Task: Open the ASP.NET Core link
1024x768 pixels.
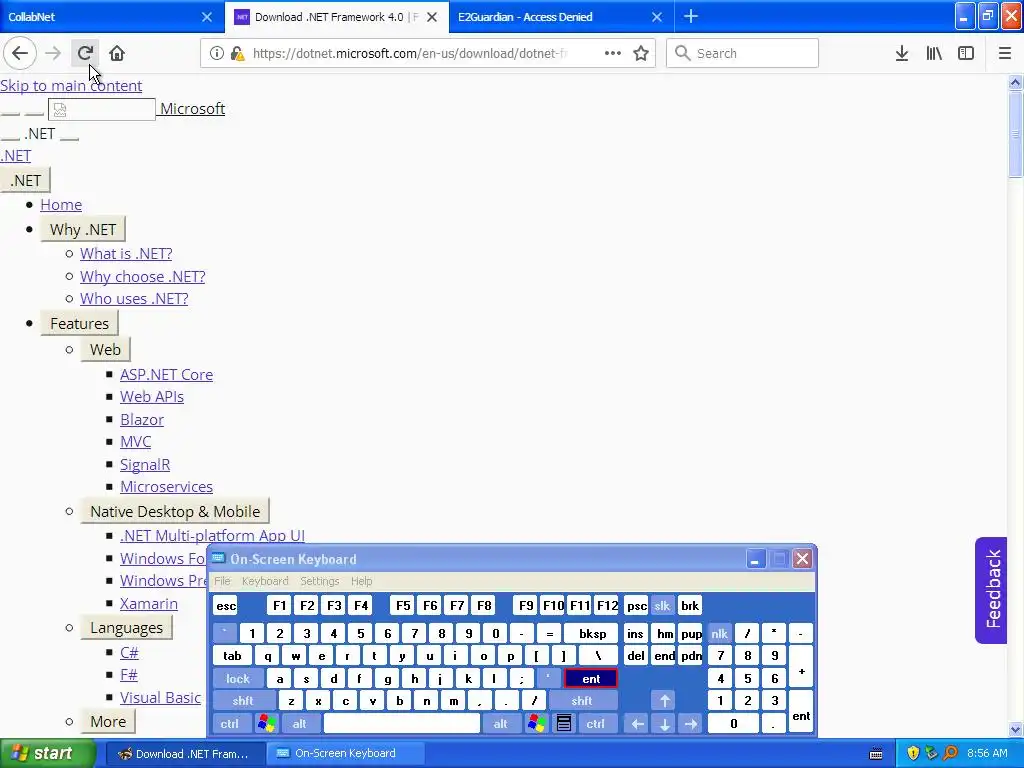Action: (167, 374)
